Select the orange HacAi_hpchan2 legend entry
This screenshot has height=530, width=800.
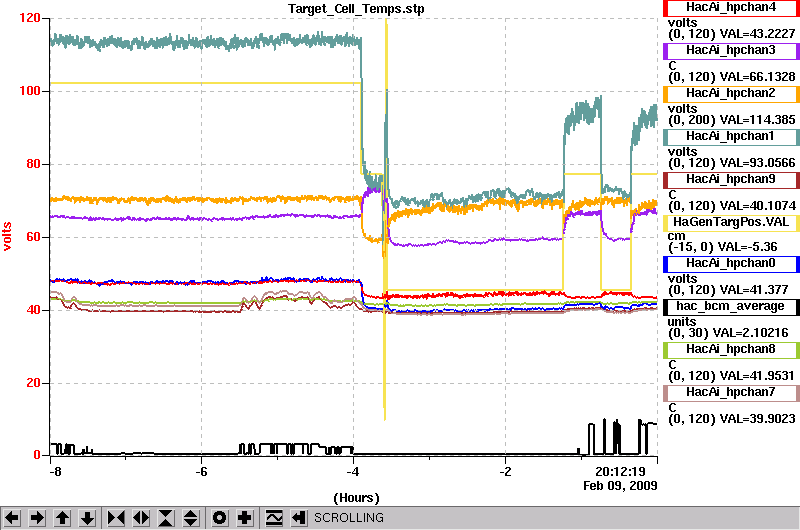click(x=731, y=93)
